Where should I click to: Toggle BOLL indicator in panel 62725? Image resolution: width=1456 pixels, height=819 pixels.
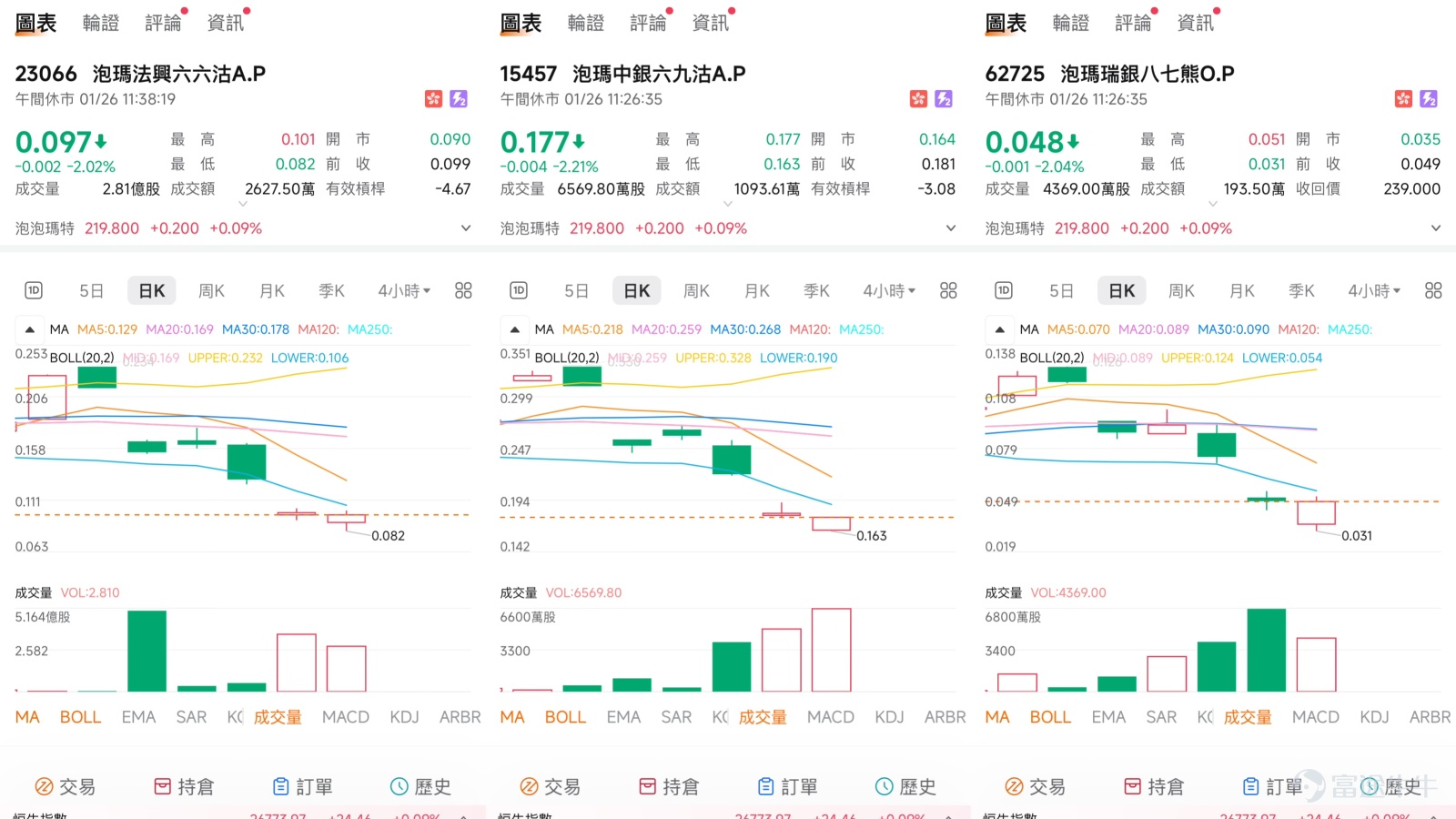coord(1050,717)
